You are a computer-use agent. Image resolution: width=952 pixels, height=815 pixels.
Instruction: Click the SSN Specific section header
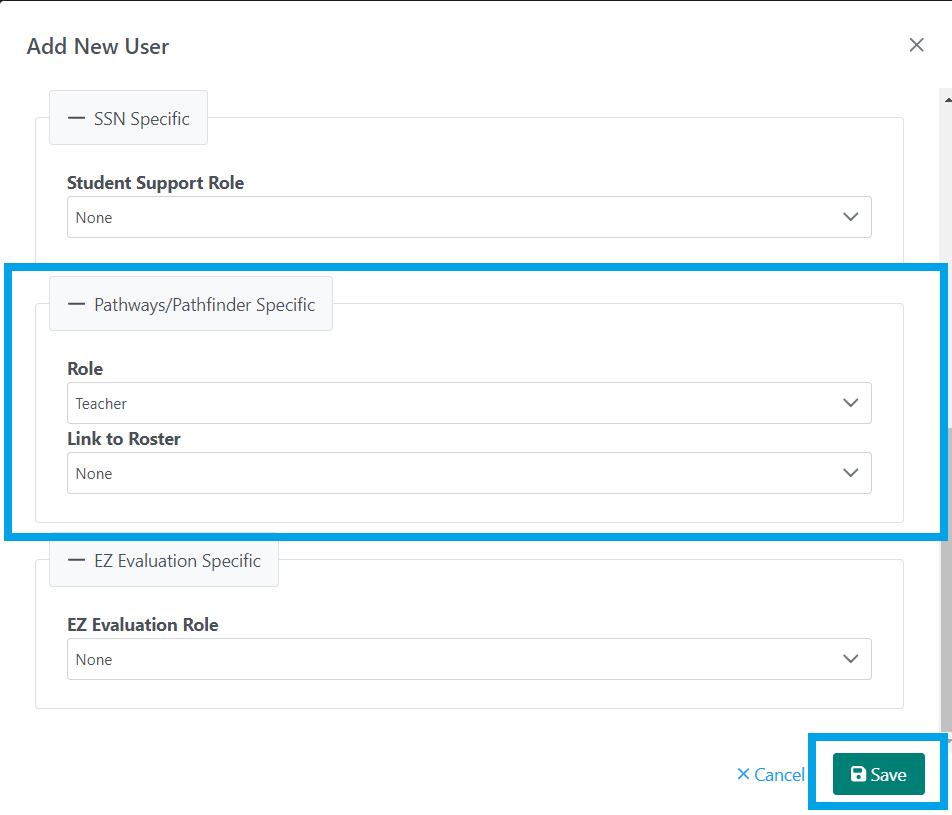click(x=141, y=119)
